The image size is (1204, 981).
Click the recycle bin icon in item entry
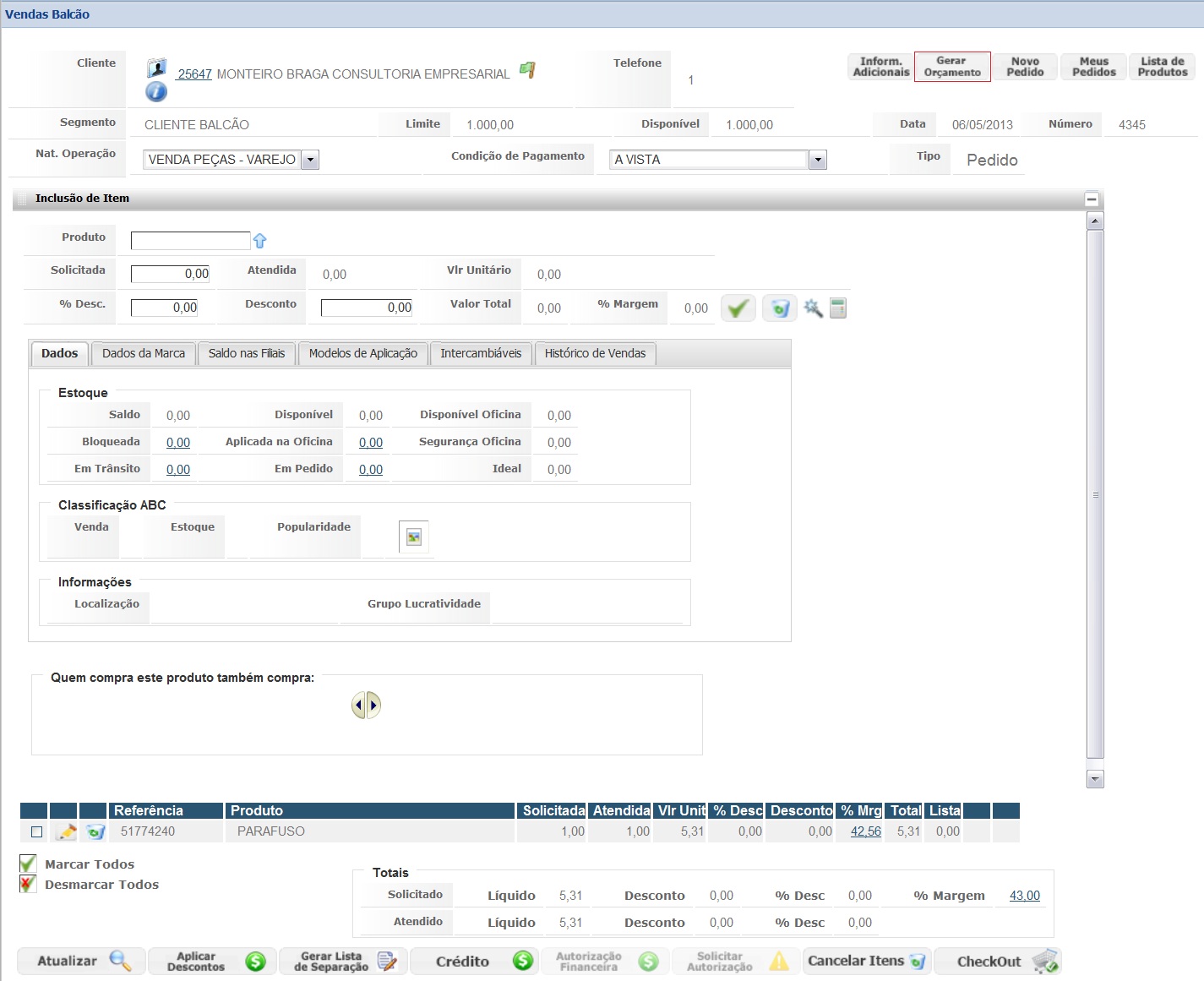780,308
